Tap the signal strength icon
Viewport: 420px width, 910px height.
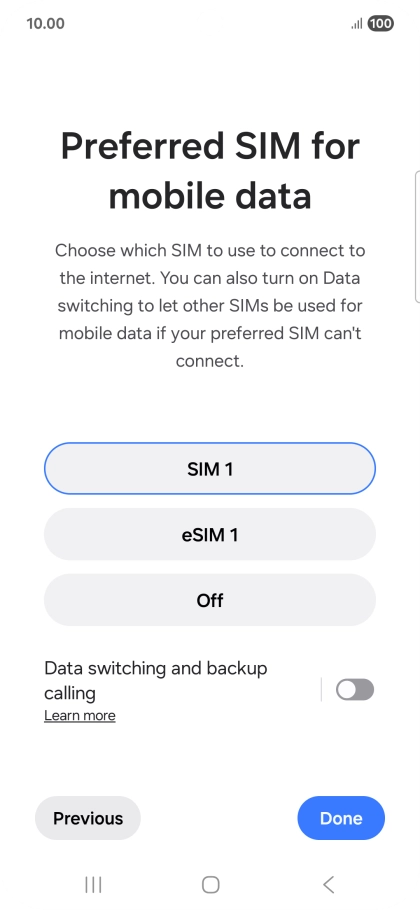click(x=357, y=24)
